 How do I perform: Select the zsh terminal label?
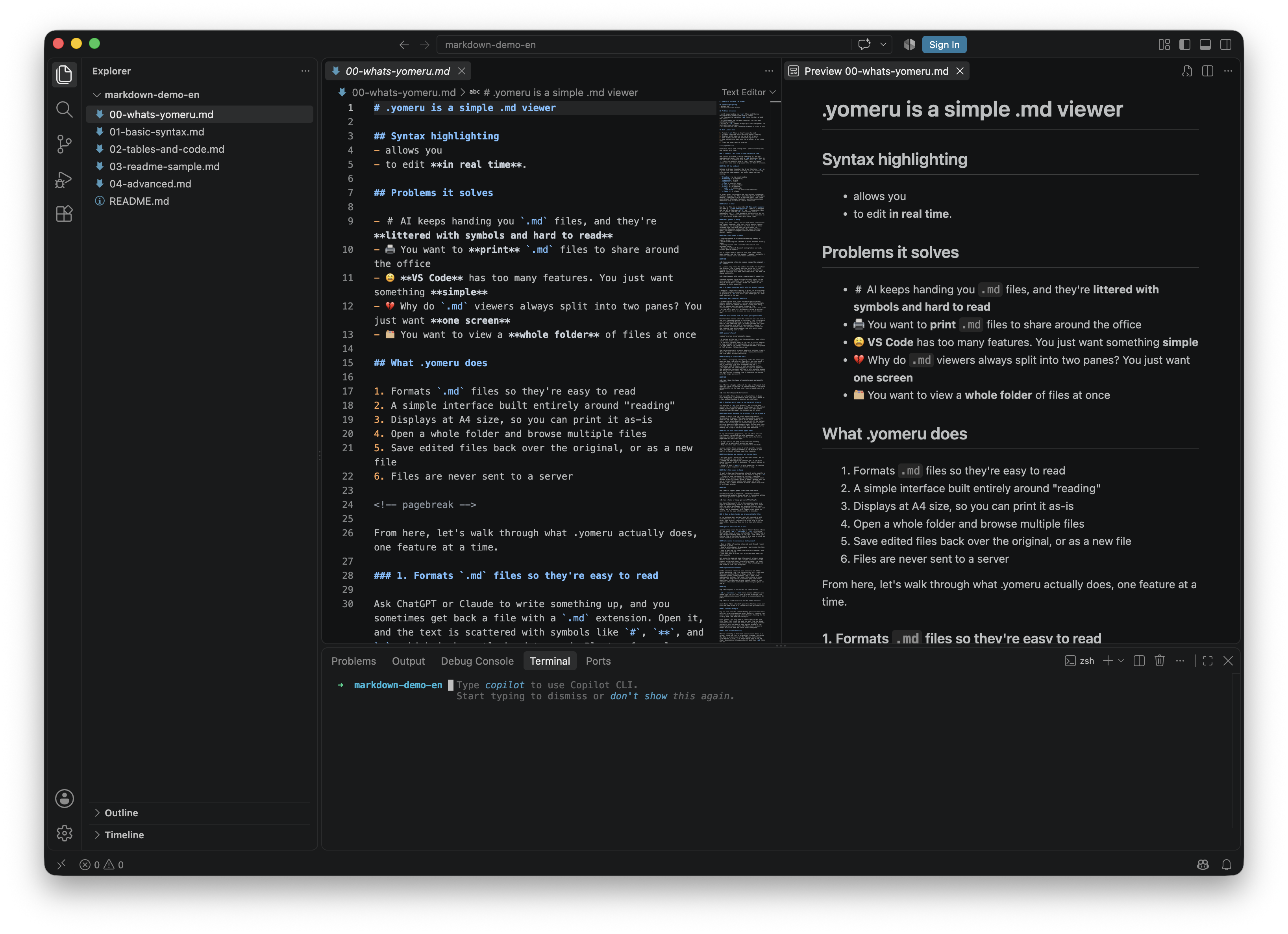click(1079, 661)
